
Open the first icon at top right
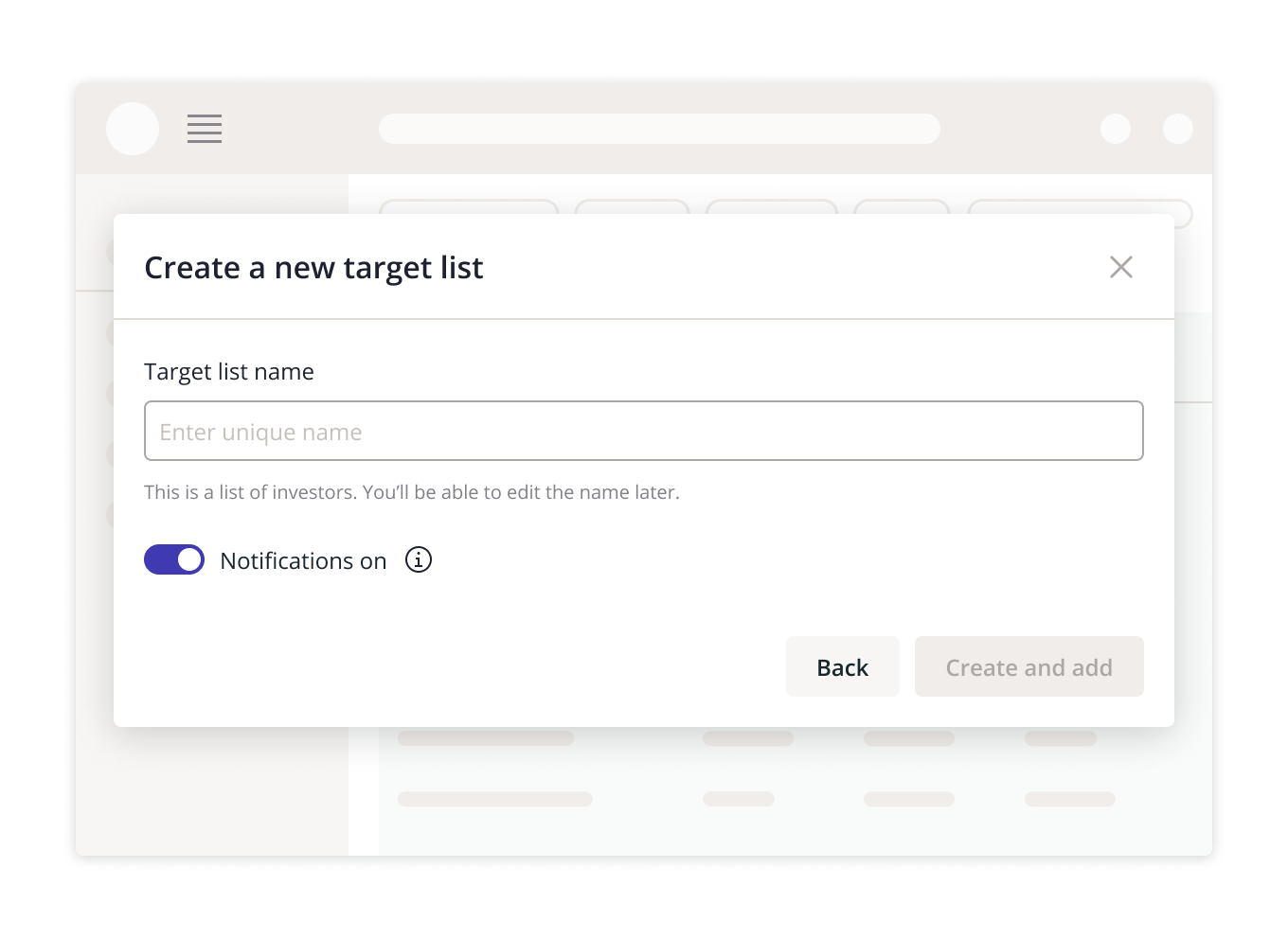pos(1116,129)
